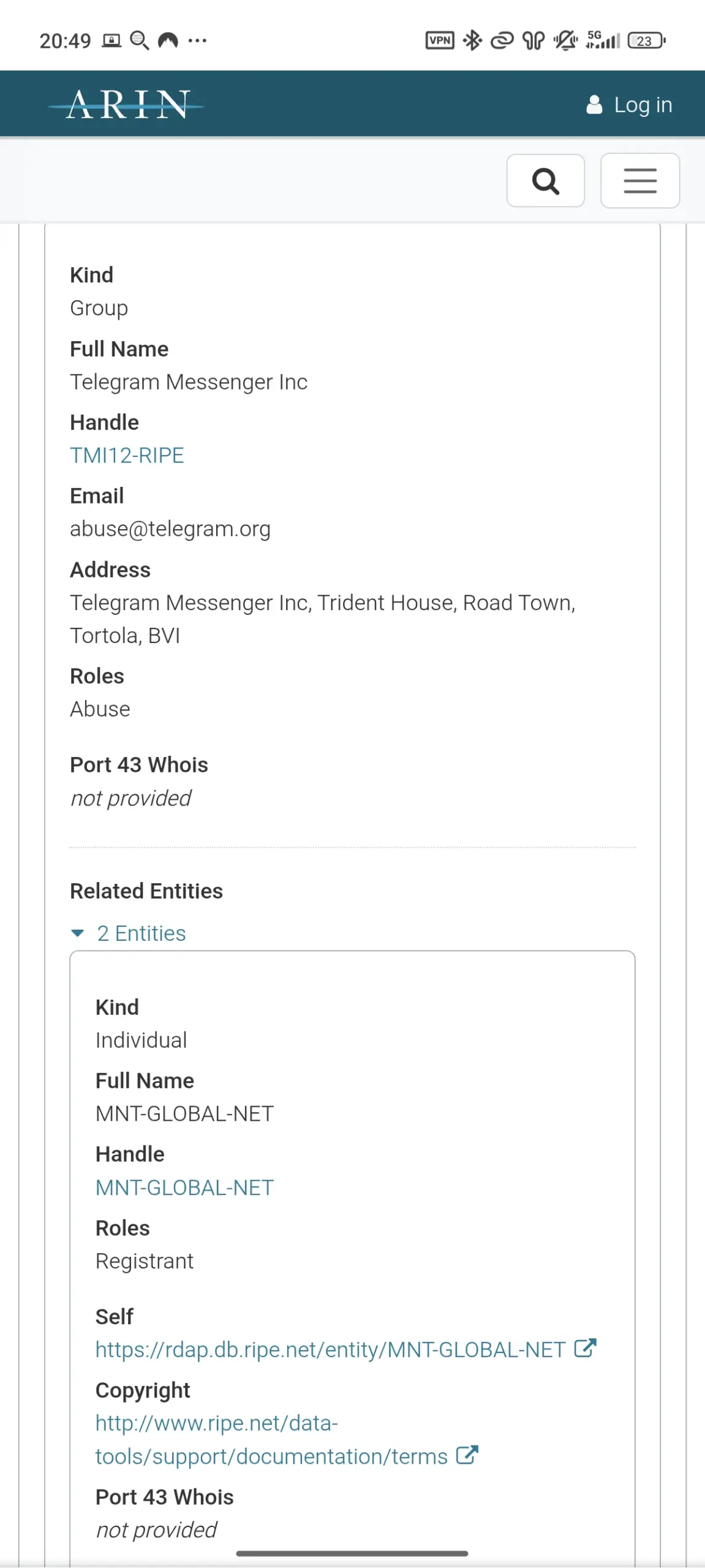Screen dimensions: 705x1568
Task: Tap the bottom home gesture bar
Action: (352, 1554)
